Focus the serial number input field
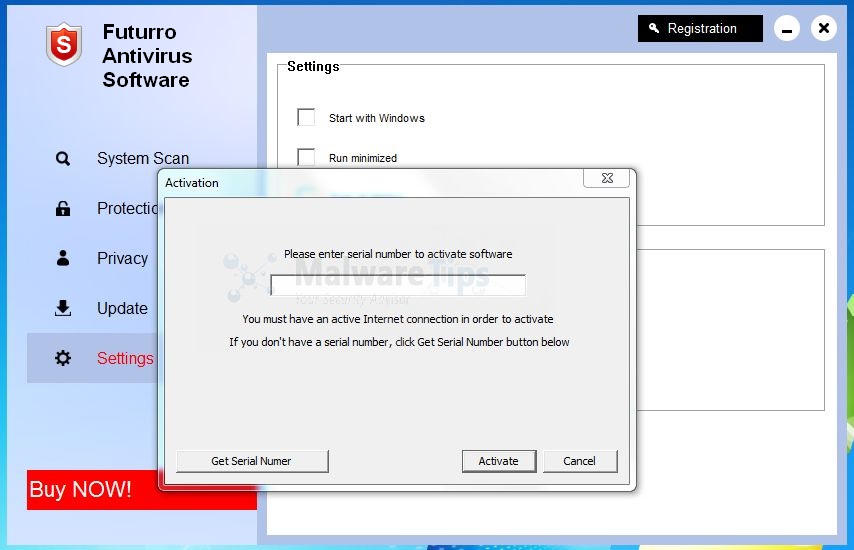This screenshot has height=550, width=854. coord(398,285)
